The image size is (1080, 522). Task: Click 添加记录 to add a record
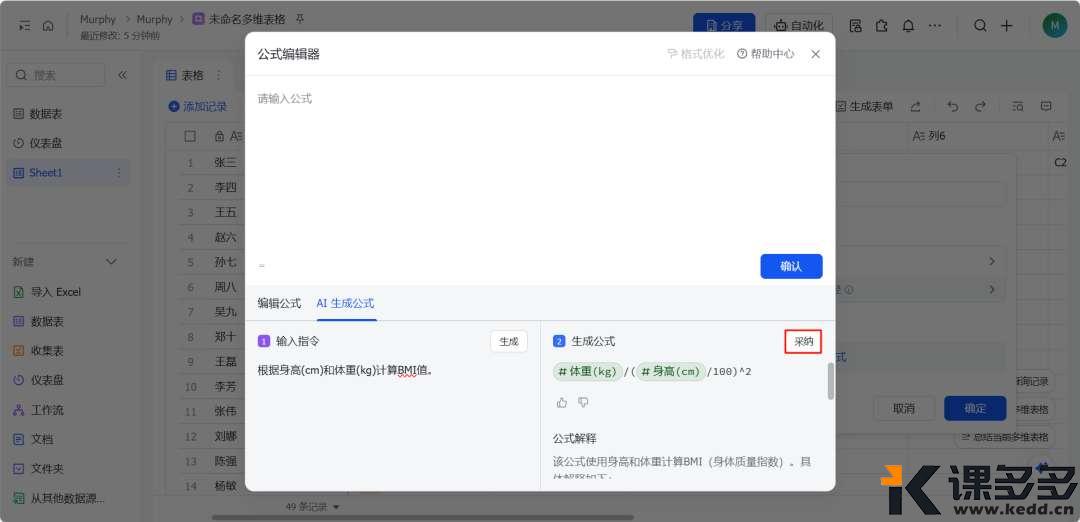point(198,107)
